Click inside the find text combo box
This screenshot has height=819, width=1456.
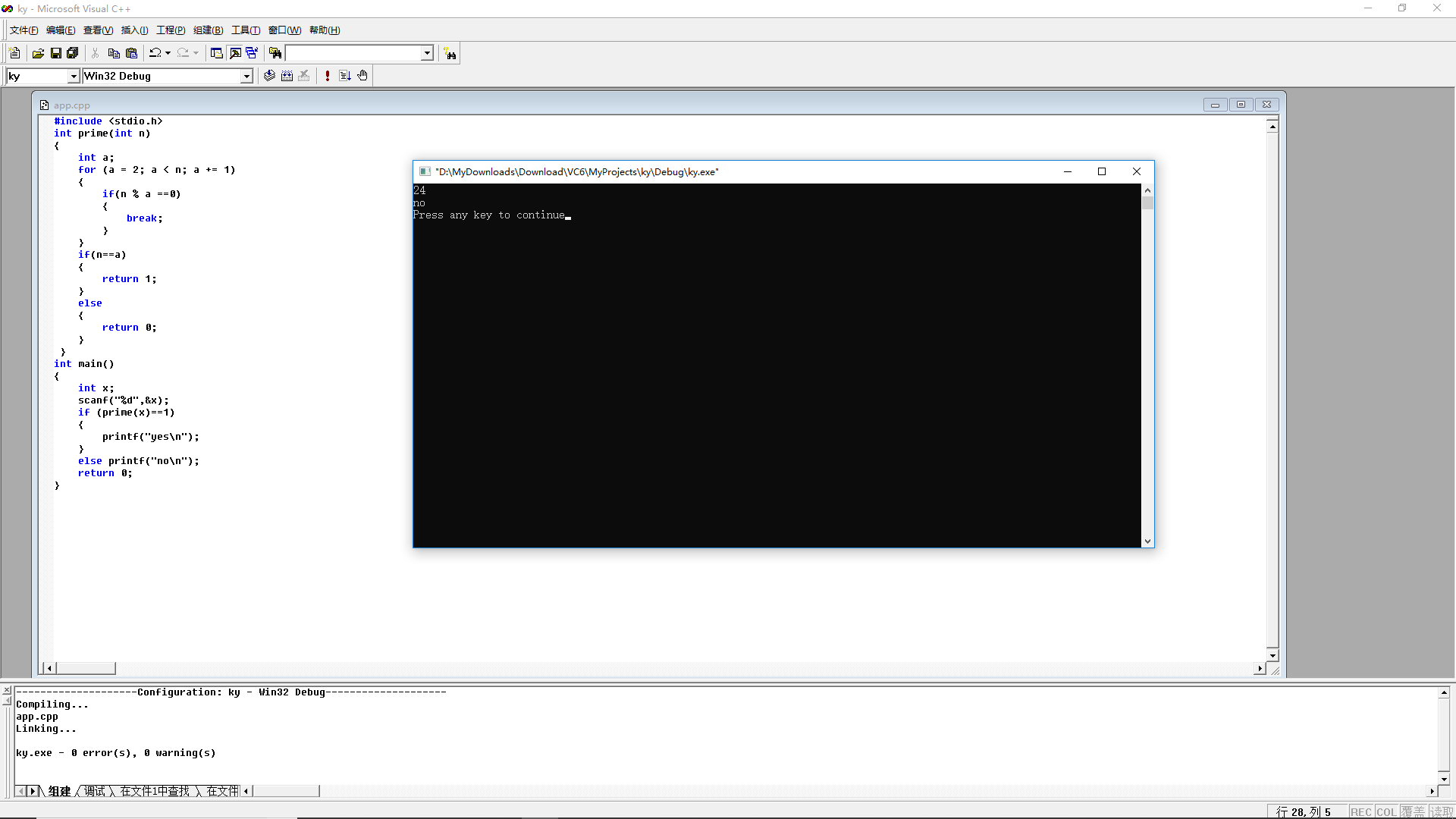coord(353,53)
